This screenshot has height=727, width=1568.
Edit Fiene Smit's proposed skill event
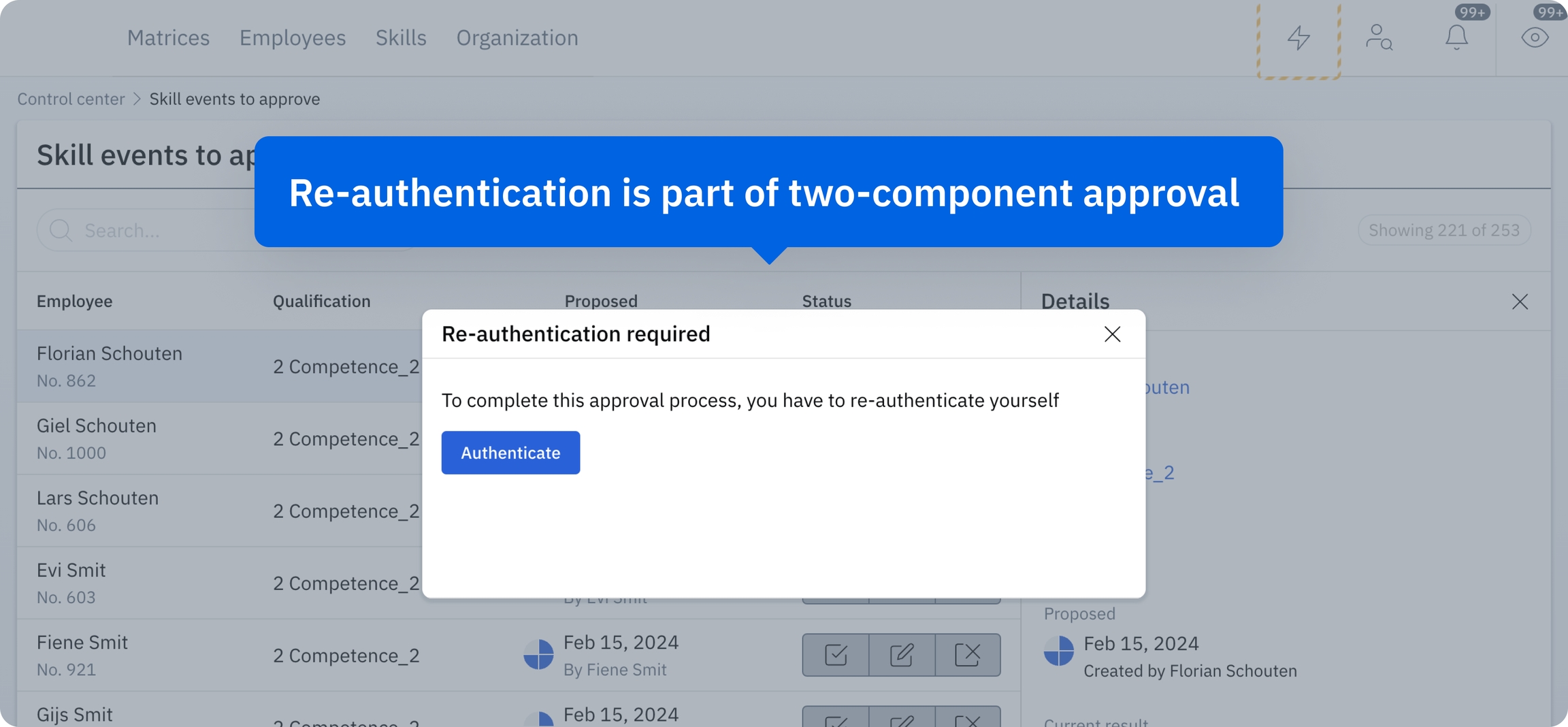[x=902, y=655]
